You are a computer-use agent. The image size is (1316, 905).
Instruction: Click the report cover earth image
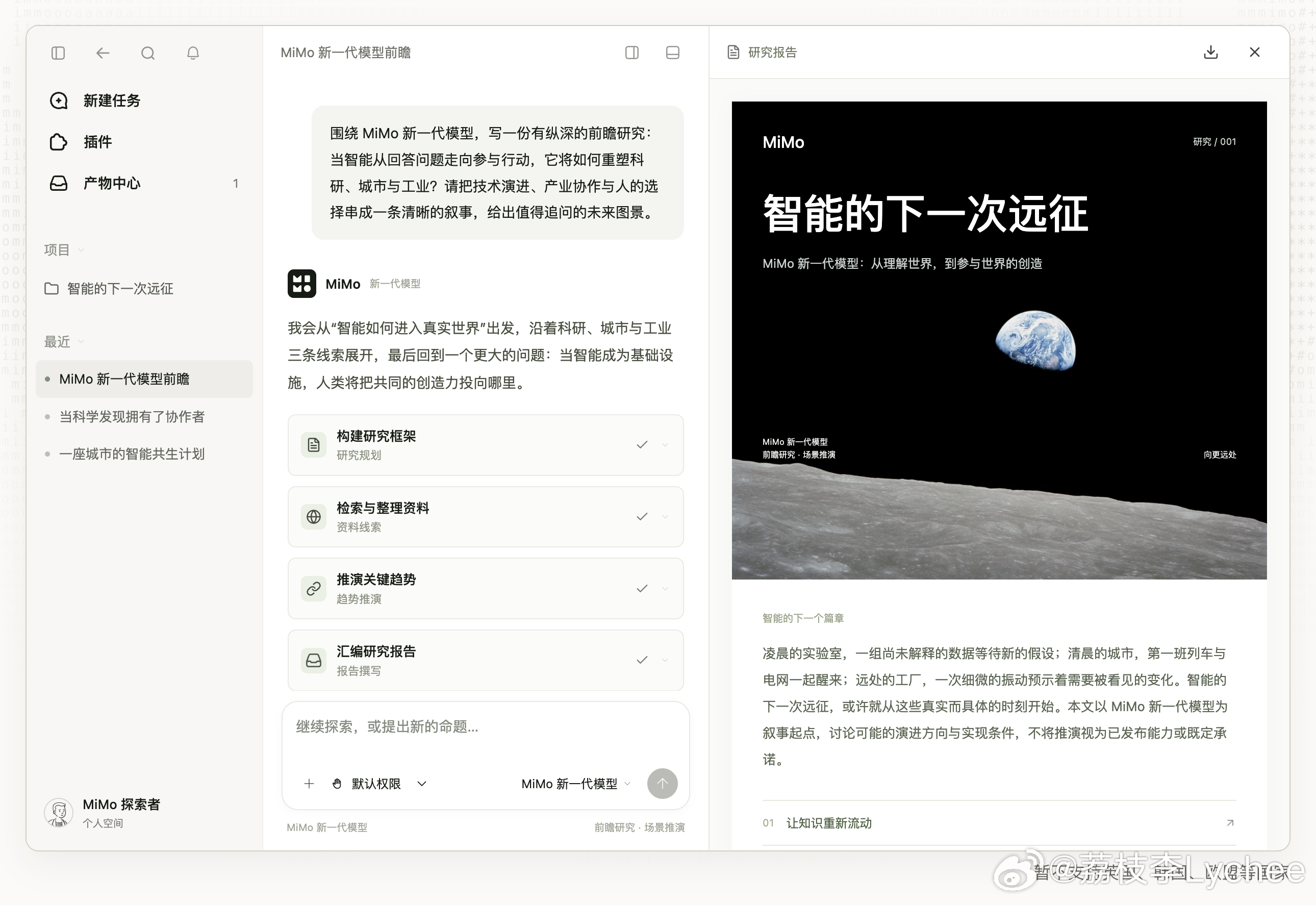[x=1035, y=341]
